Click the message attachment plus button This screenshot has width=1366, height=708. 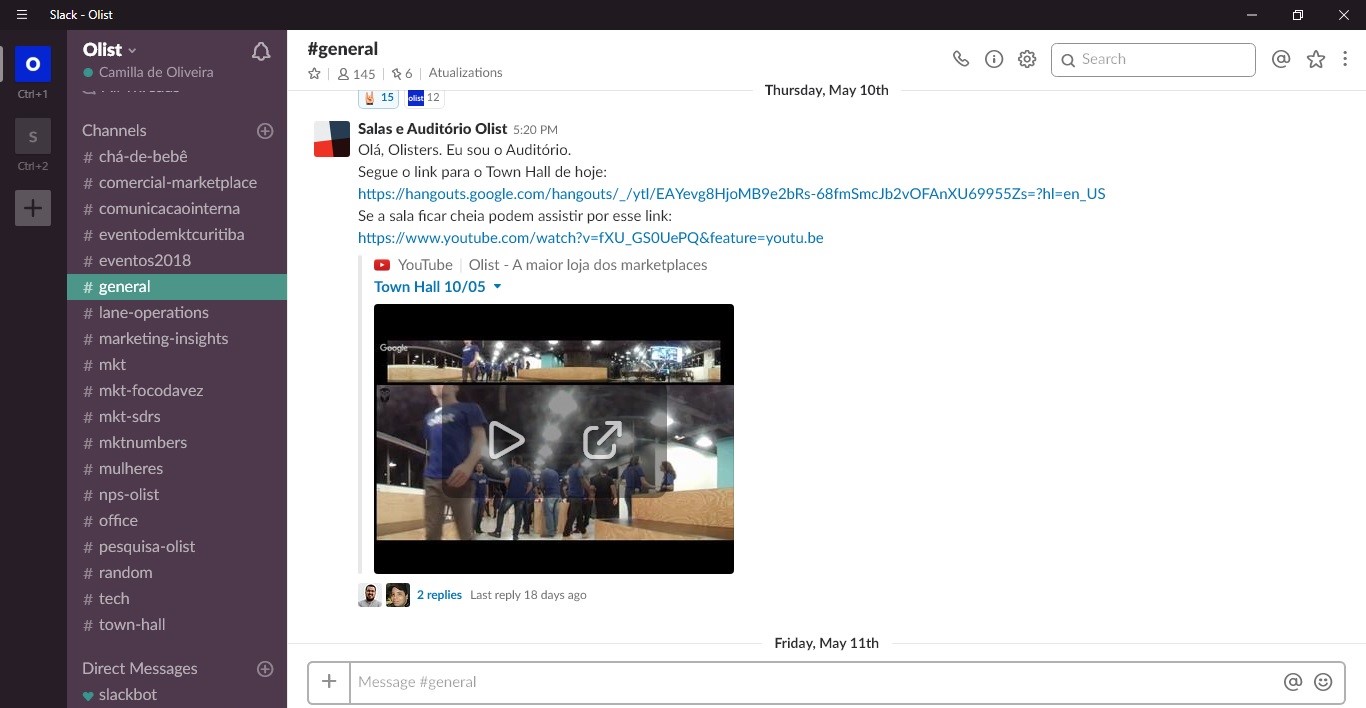(329, 682)
